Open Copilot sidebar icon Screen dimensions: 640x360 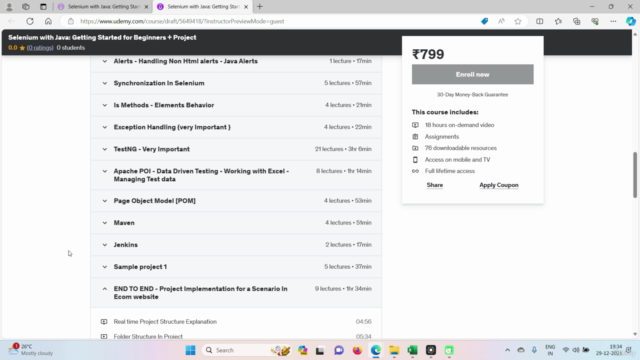(x=631, y=21)
